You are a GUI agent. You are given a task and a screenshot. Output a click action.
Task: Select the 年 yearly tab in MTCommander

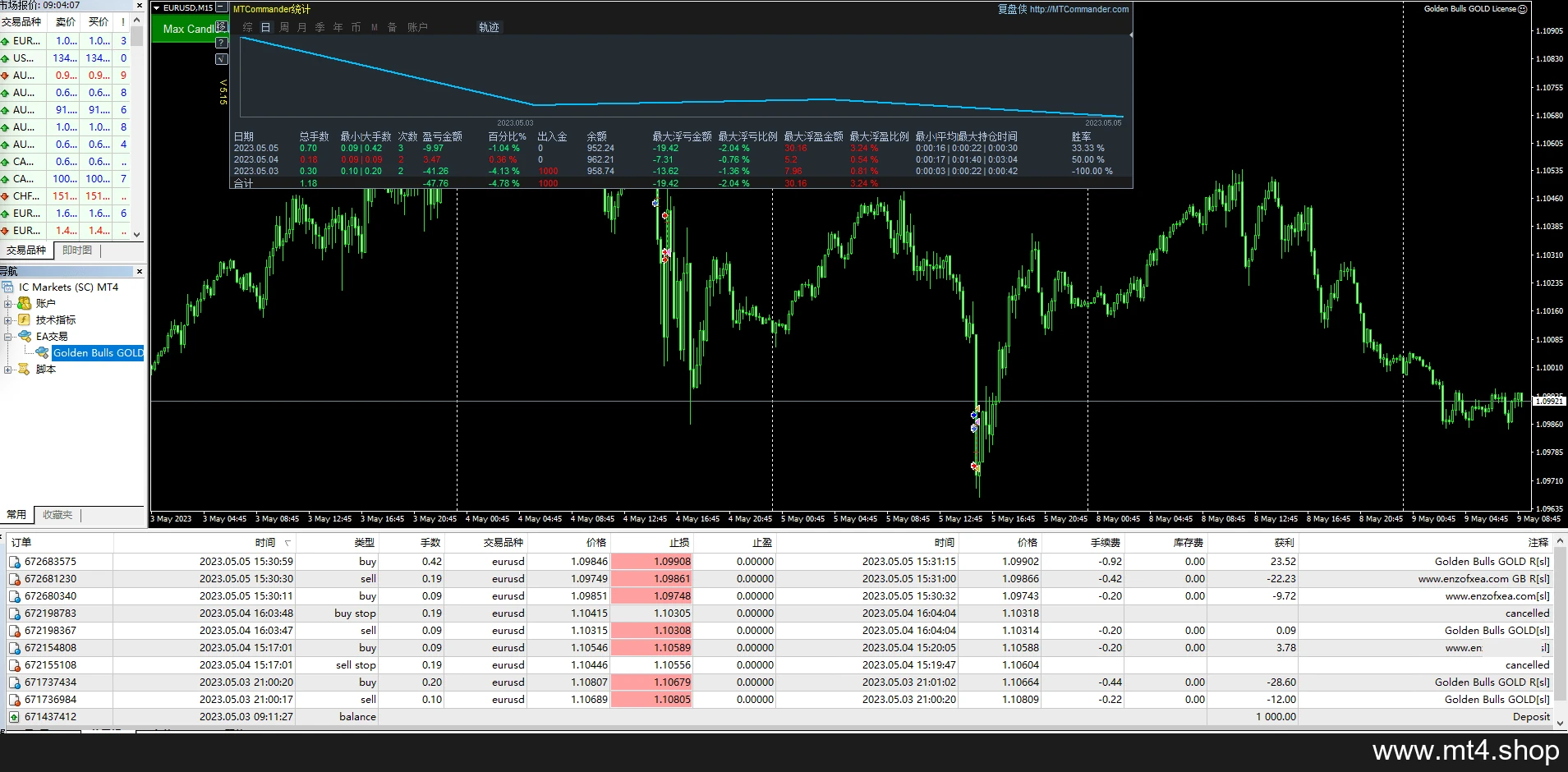coord(338,27)
